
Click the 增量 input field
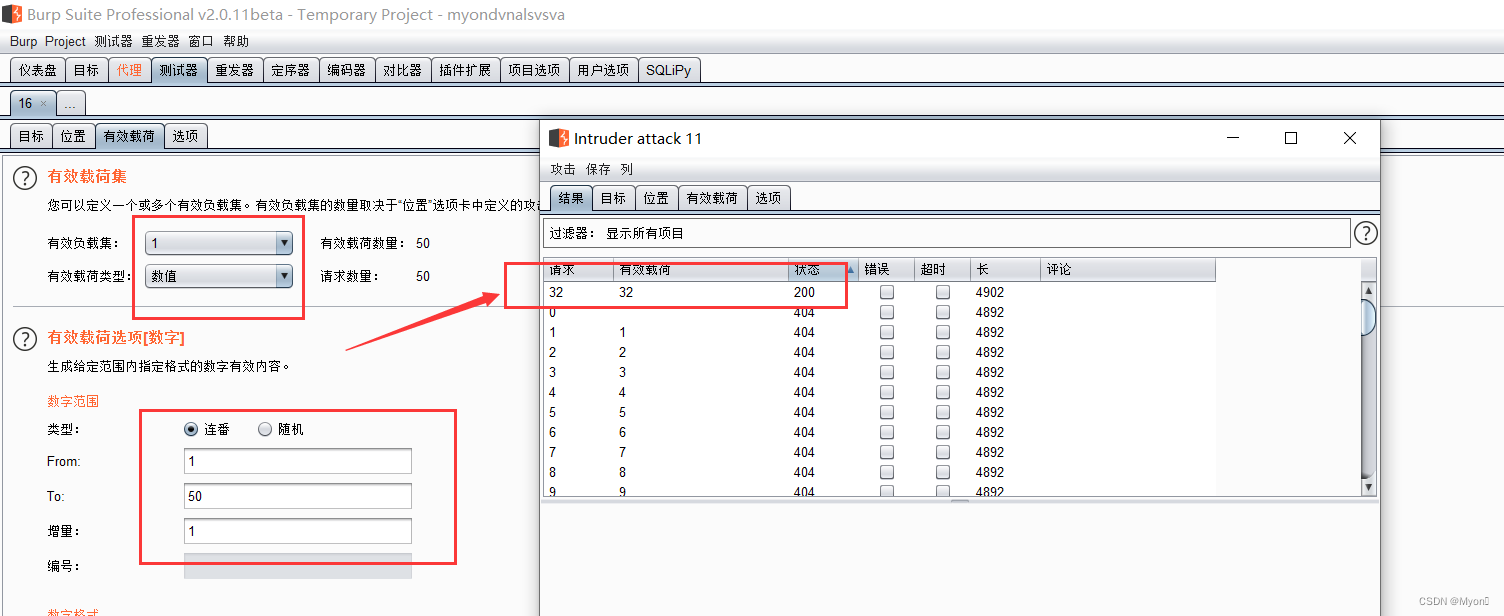pyautogui.click(x=298, y=531)
